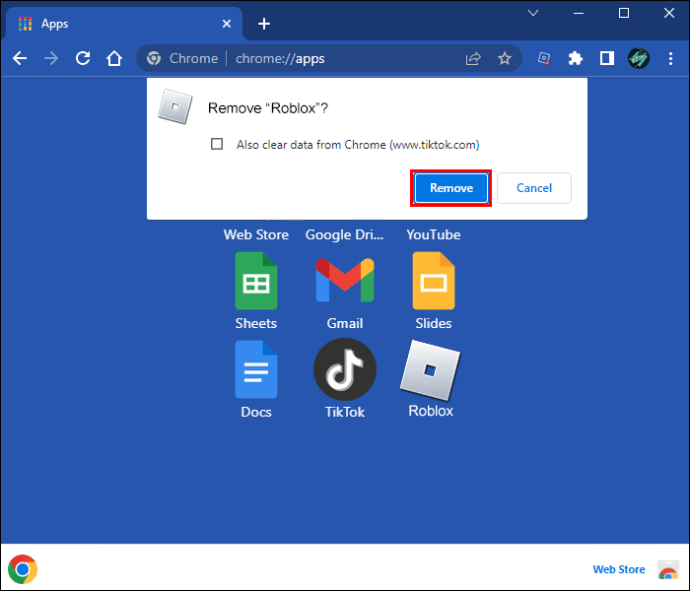Screen dimensions: 690x591
Task: Open the Web Store link at bottom
Action: [619, 569]
